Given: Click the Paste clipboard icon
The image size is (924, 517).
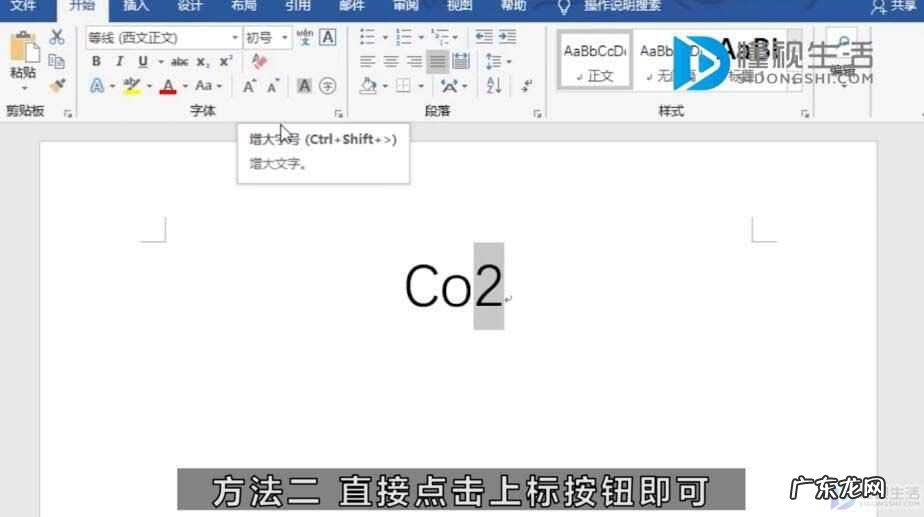Looking at the screenshot, I should 24,47.
